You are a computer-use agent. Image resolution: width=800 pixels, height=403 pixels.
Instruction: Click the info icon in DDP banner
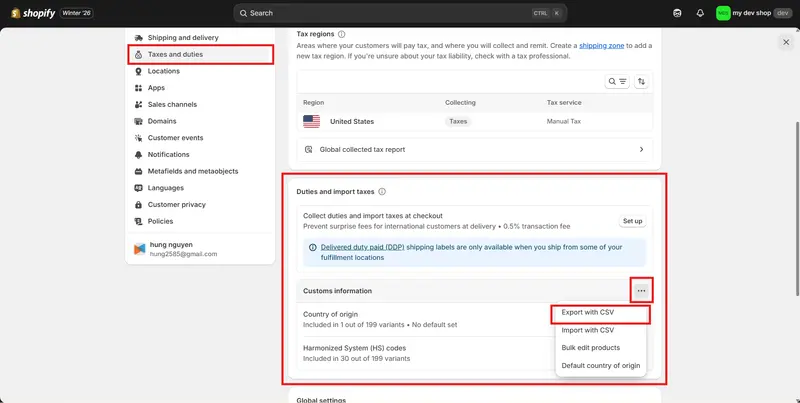(313, 247)
